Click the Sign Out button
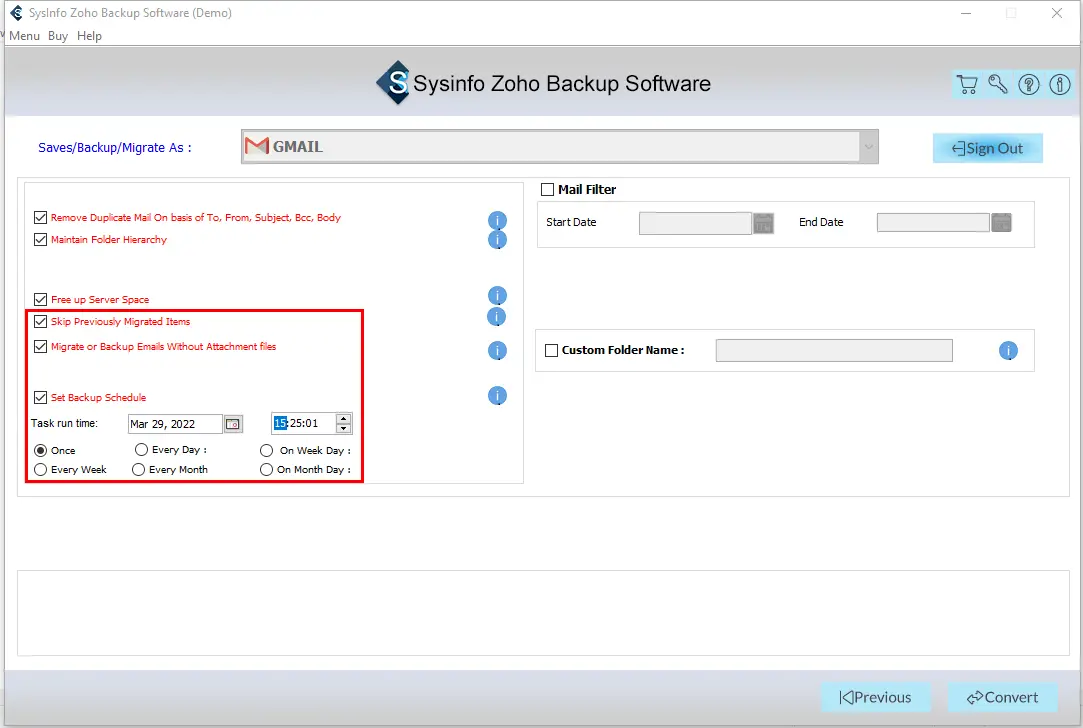1083x728 pixels. click(987, 149)
